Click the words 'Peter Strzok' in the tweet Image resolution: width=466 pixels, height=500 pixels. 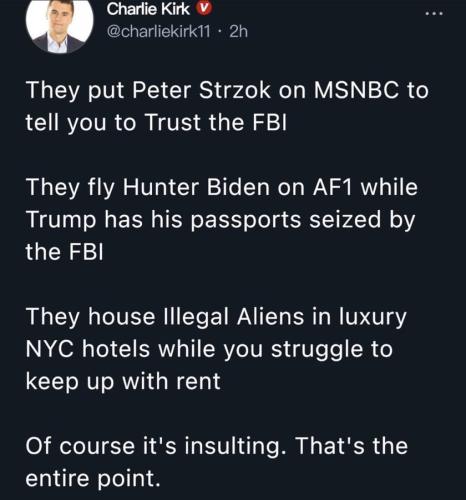tap(201, 90)
